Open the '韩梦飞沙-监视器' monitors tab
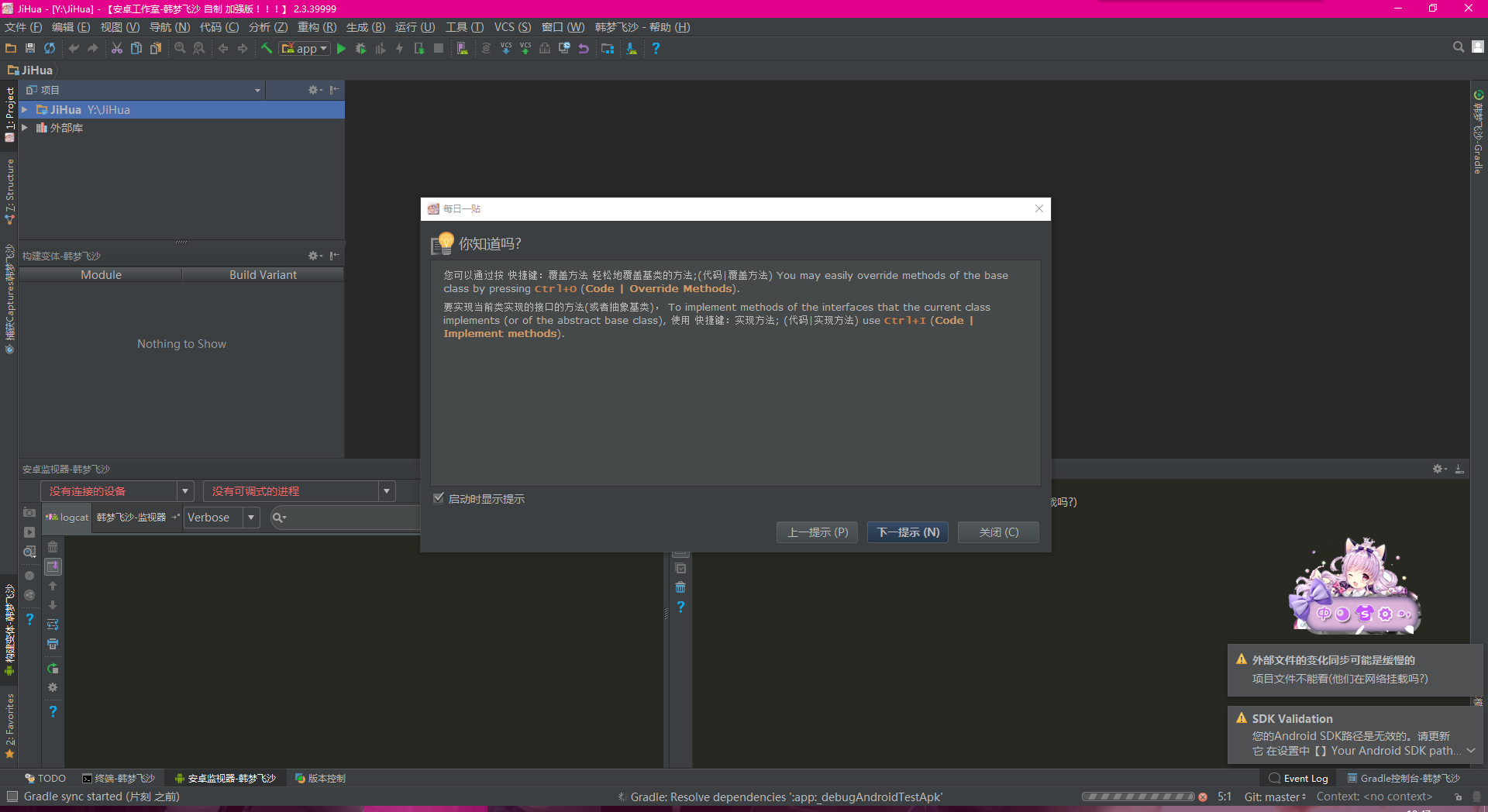The image size is (1488, 812). [137, 518]
